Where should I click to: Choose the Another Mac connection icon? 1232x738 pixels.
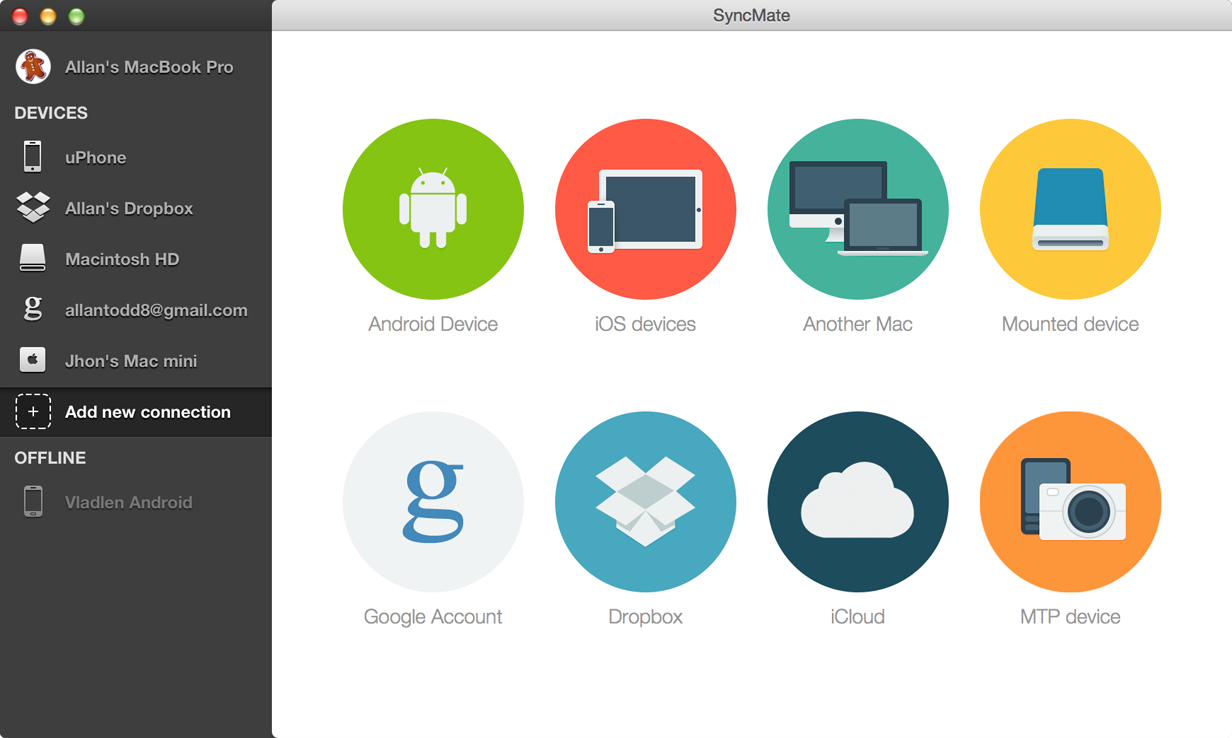tap(857, 209)
